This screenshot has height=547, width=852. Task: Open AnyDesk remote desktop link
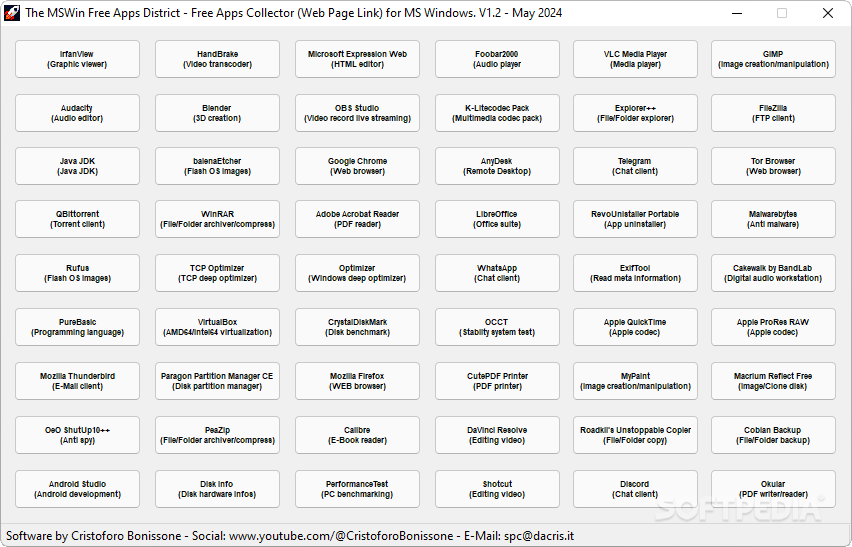point(497,166)
